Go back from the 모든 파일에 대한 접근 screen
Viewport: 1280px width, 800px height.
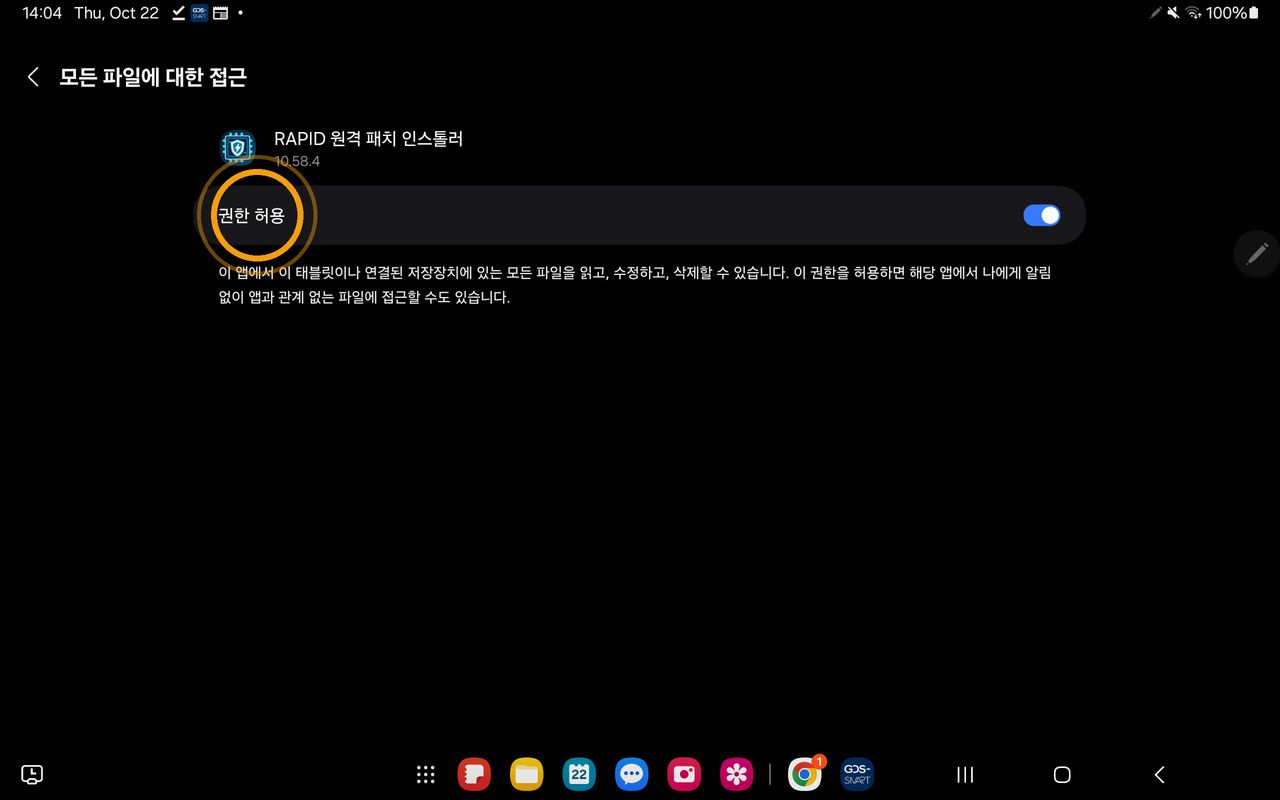(x=33, y=77)
